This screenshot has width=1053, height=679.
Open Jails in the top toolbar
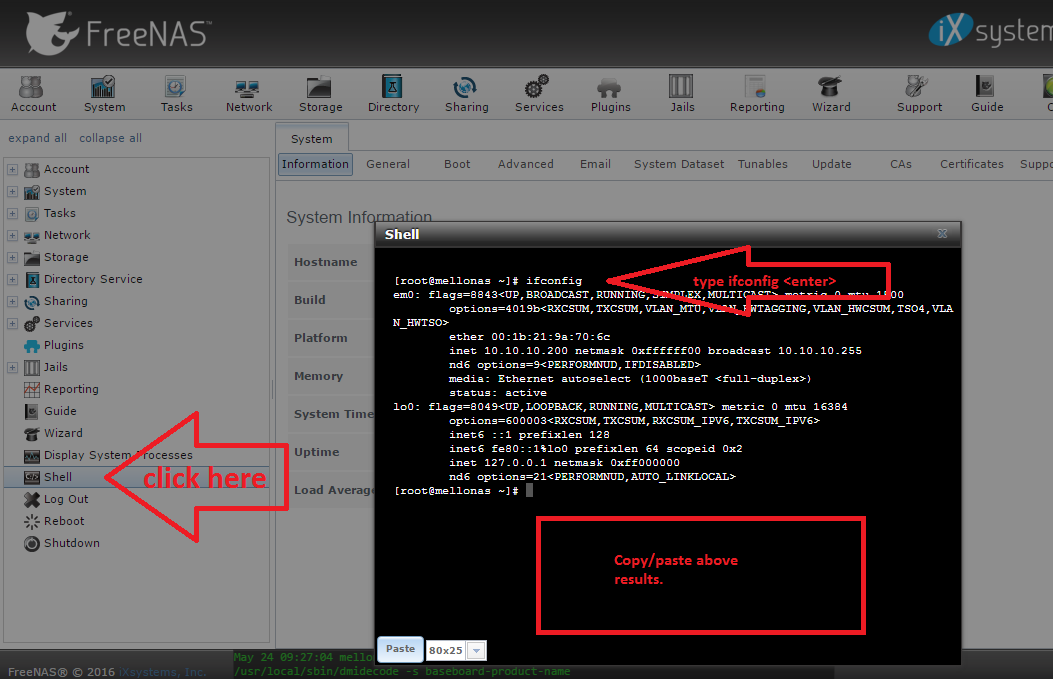pos(682,94)
